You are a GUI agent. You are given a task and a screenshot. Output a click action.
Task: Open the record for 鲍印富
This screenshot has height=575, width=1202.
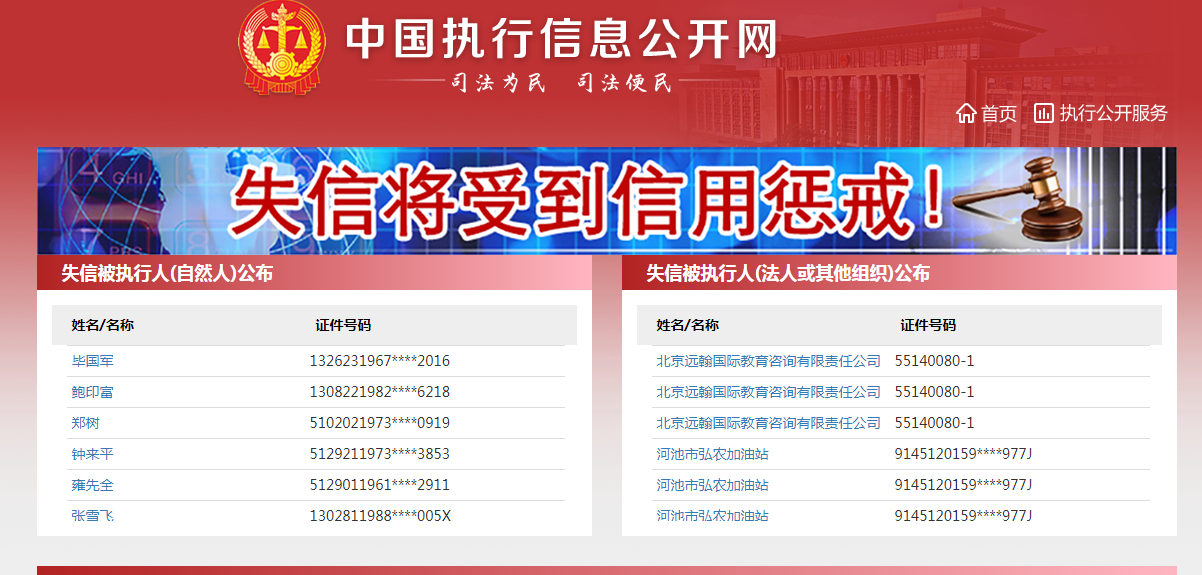point(93,392)
